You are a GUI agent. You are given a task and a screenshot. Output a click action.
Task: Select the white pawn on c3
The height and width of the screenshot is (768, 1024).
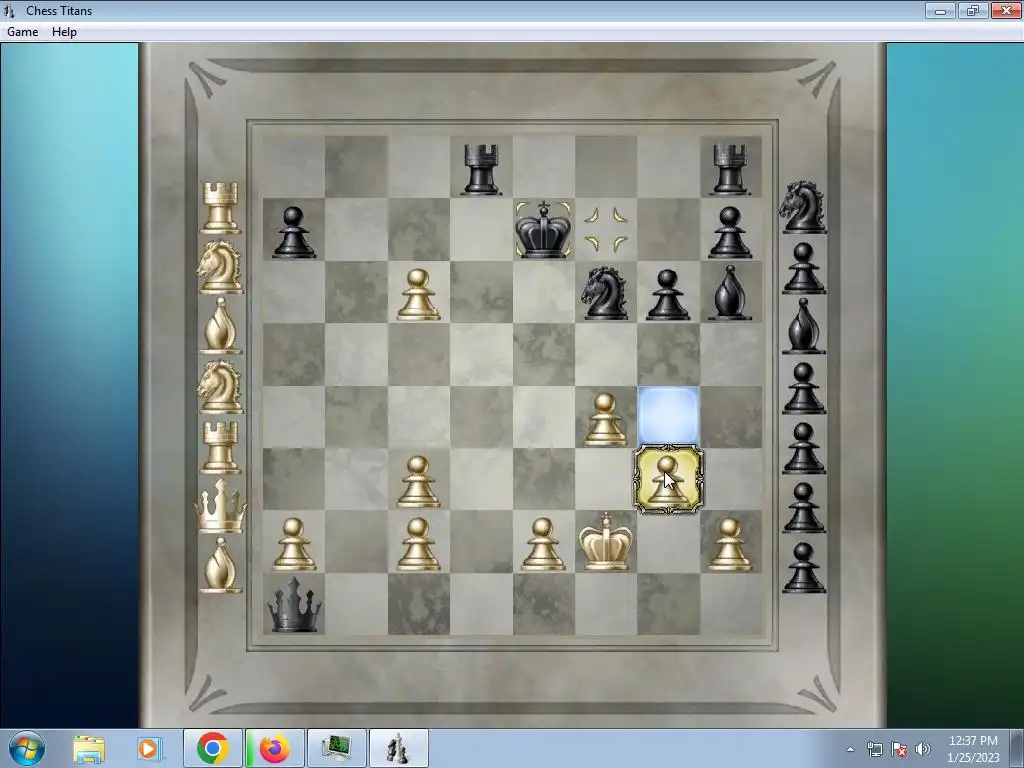[x=418, y=482]
